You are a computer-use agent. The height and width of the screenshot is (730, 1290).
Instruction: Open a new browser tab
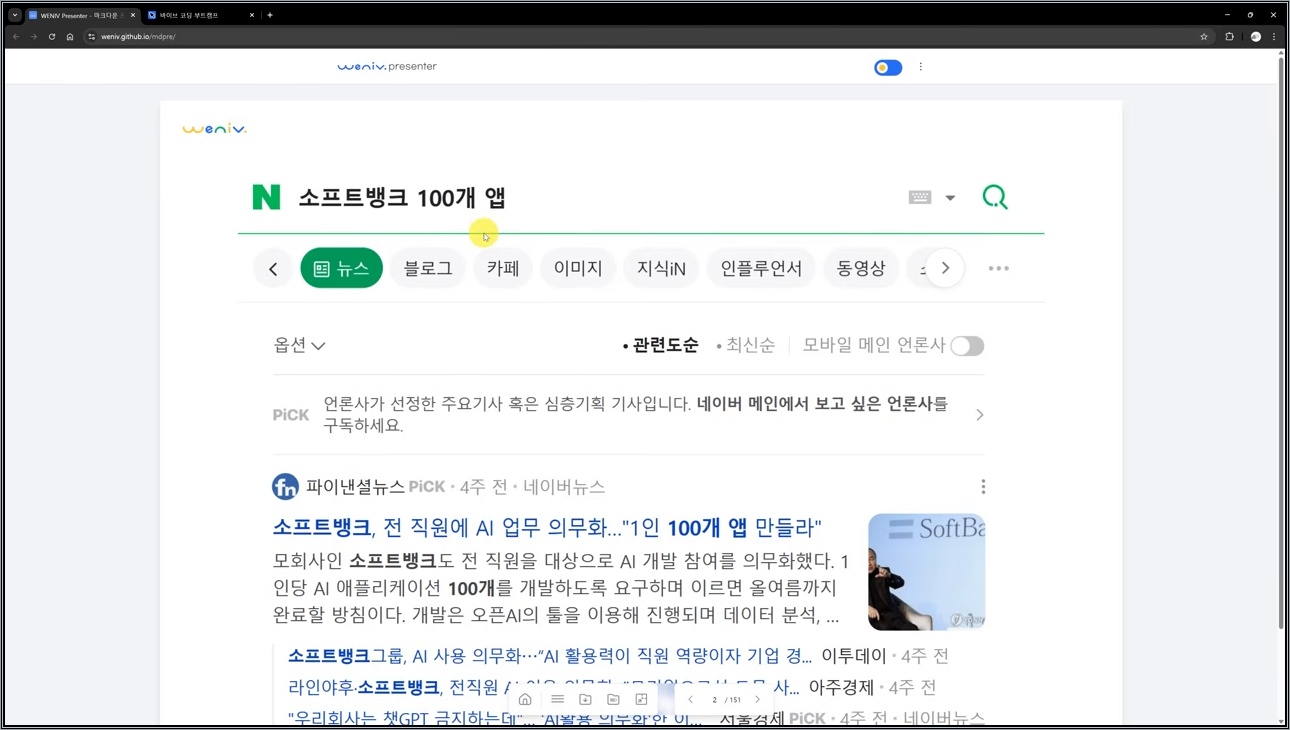(270, 15)
